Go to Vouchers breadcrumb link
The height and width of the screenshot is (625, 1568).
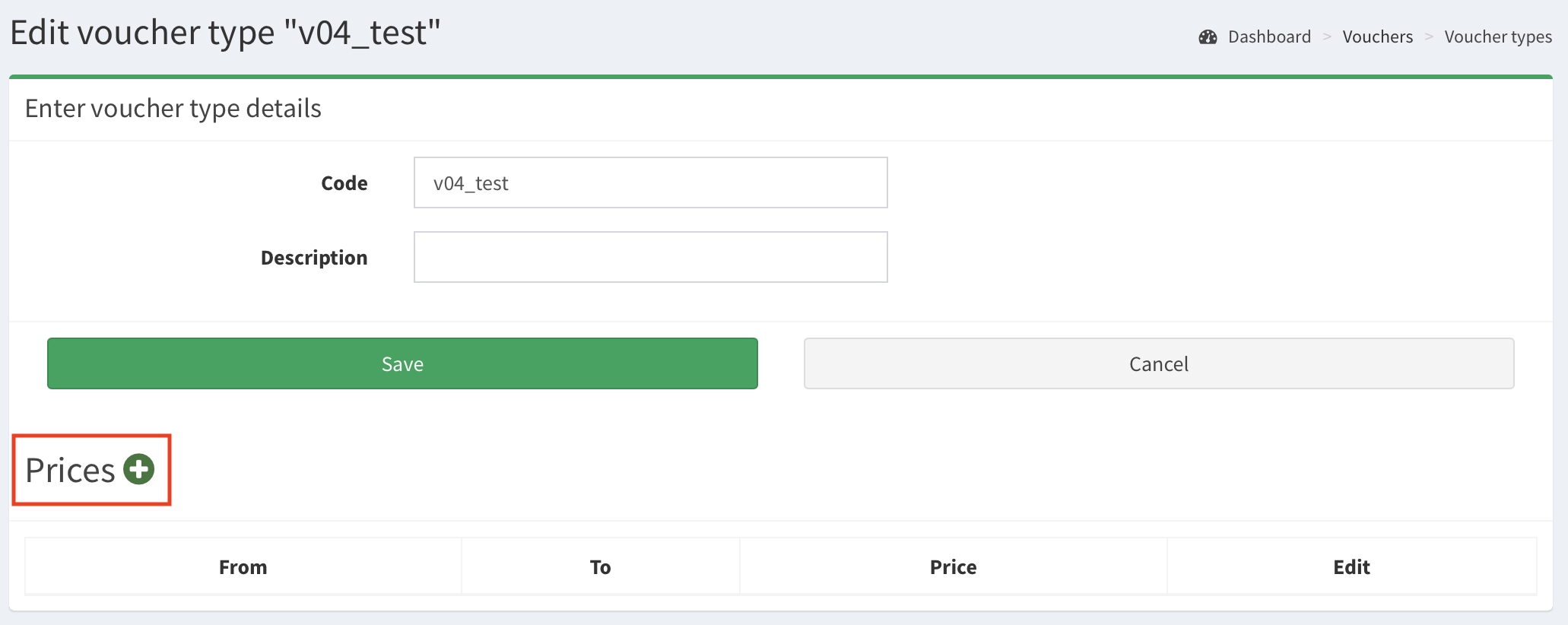[x=1377, y=37]
